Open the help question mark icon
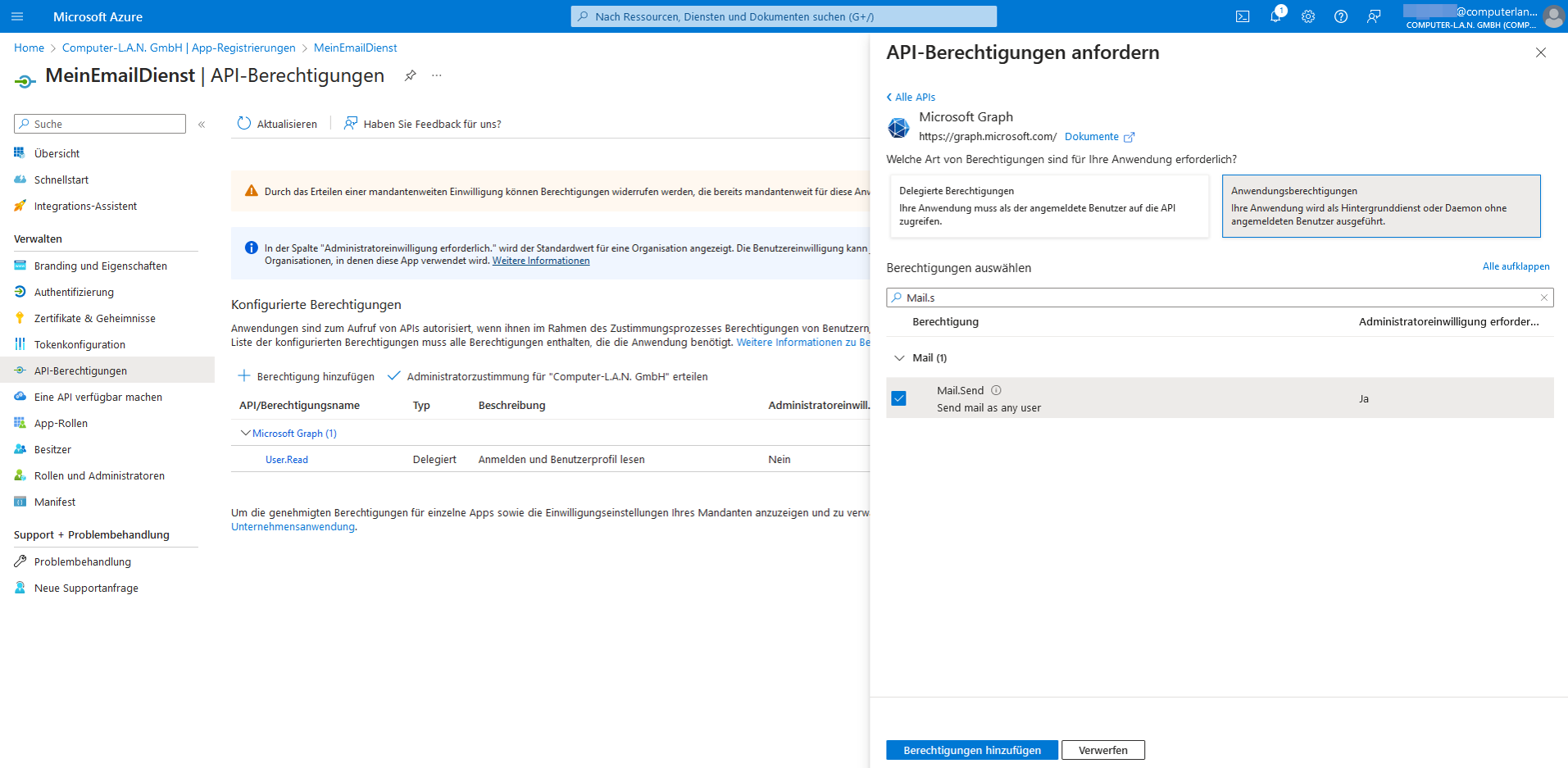This screenshot has height=768, width=1568. click(1341, 16)
